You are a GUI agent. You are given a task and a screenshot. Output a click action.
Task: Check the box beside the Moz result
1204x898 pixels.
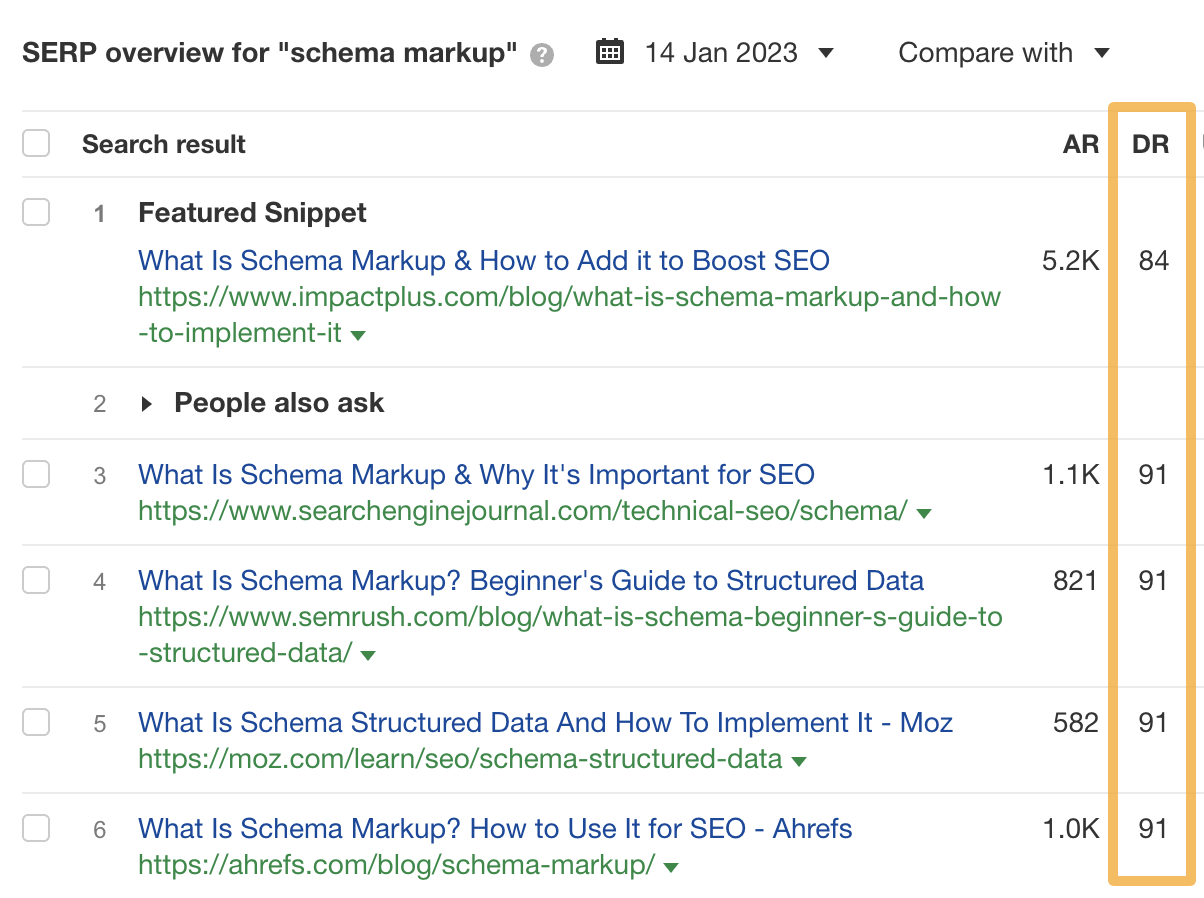pyautogui.click(x=35, y=722)
